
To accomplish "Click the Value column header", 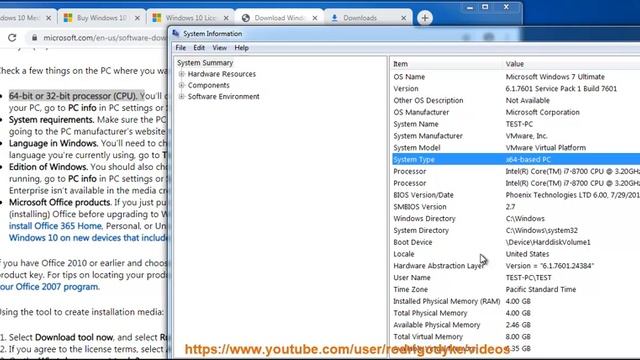I will [x=571, y=64].
